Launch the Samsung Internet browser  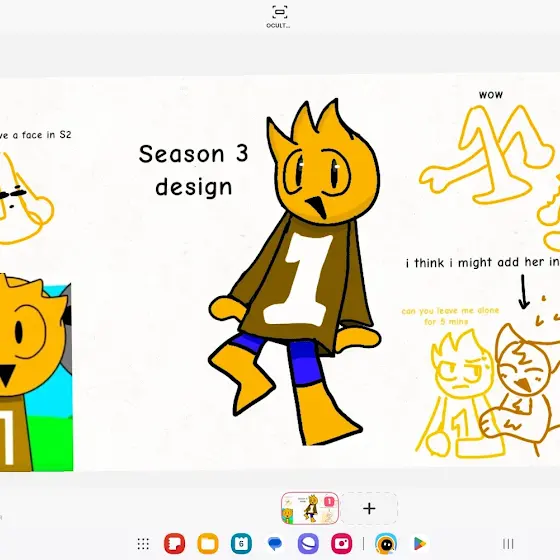click(x=308, y=544)
